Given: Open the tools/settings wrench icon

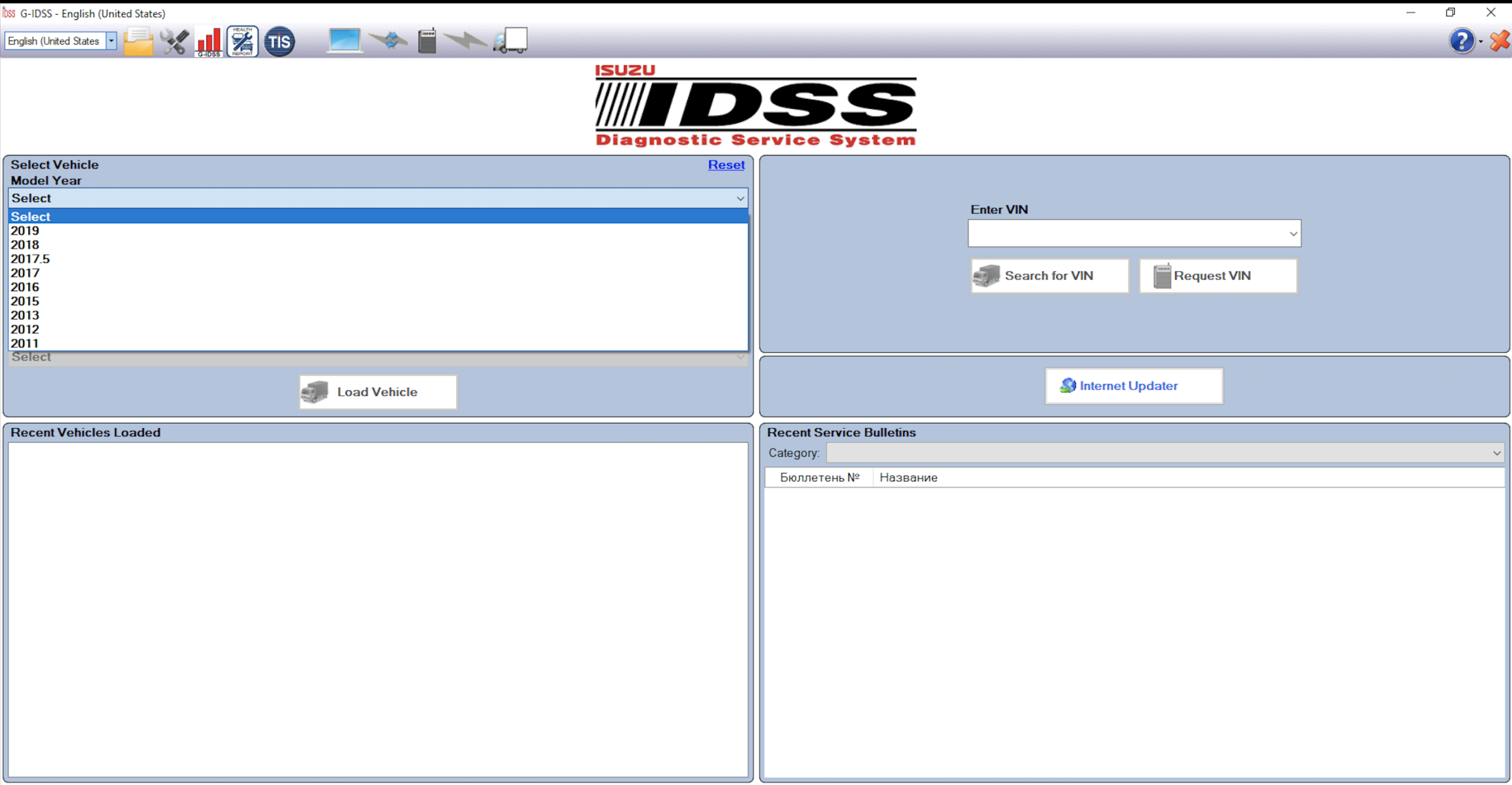Looking at the screenshot, I should 174,41.
